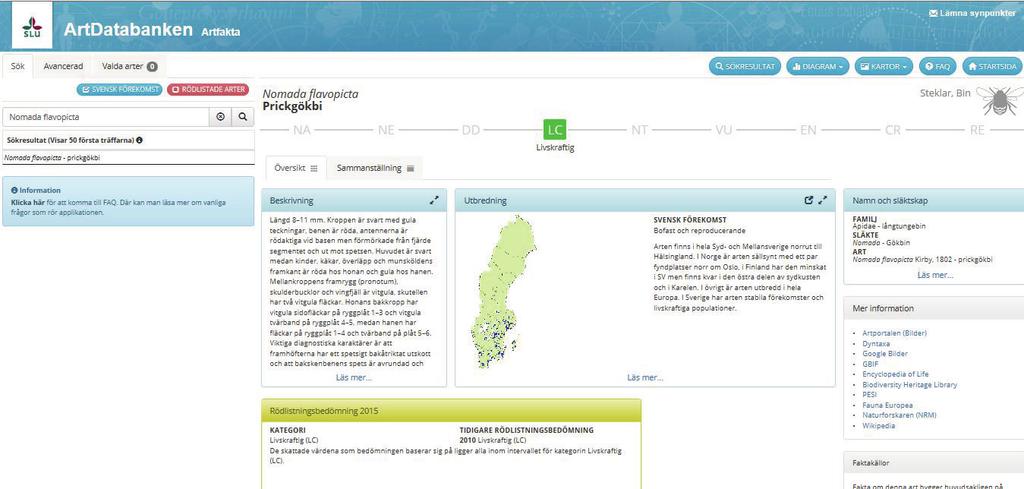The image size is (1024, 489).
Task: Click the search input field
Action: coord(106,117)
